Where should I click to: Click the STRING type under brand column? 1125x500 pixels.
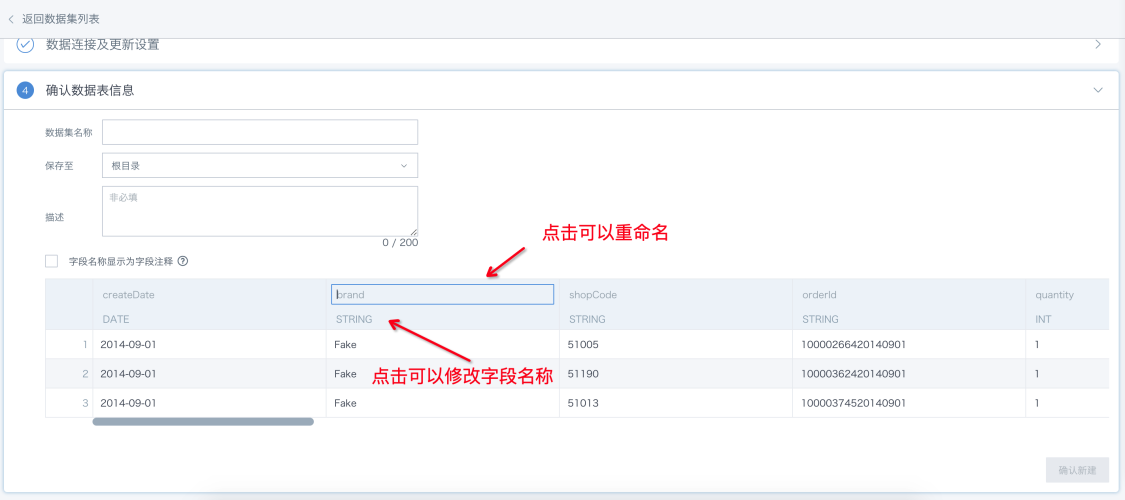355,319
